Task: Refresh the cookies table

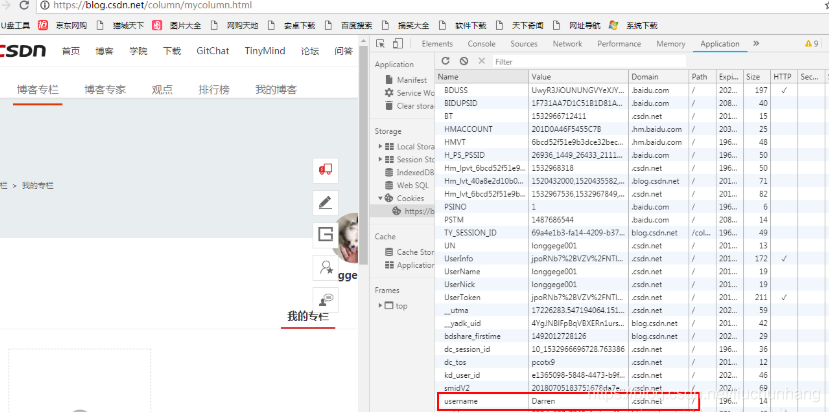Action: coord(446,61)
